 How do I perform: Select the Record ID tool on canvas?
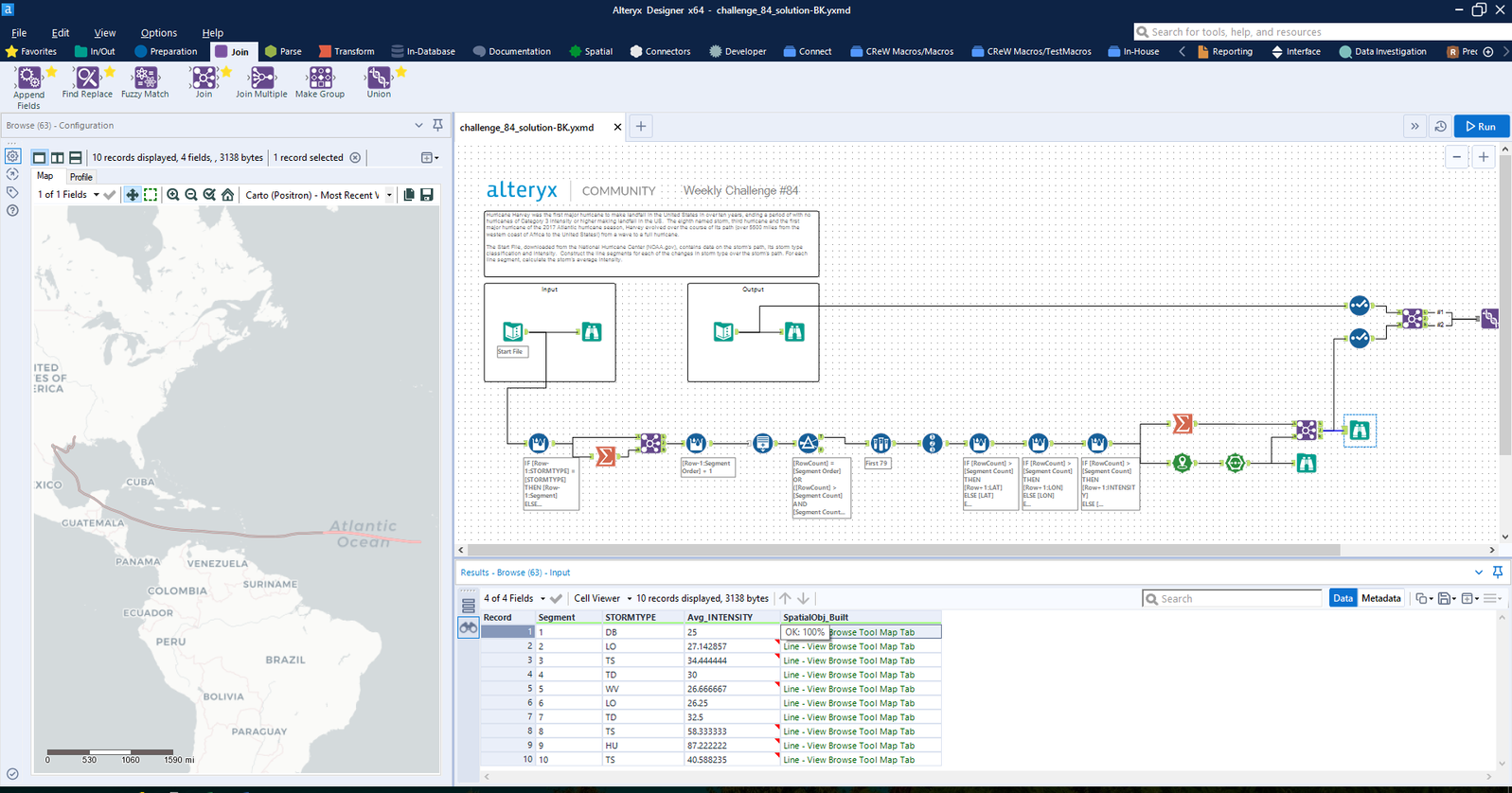coord(933,443)
